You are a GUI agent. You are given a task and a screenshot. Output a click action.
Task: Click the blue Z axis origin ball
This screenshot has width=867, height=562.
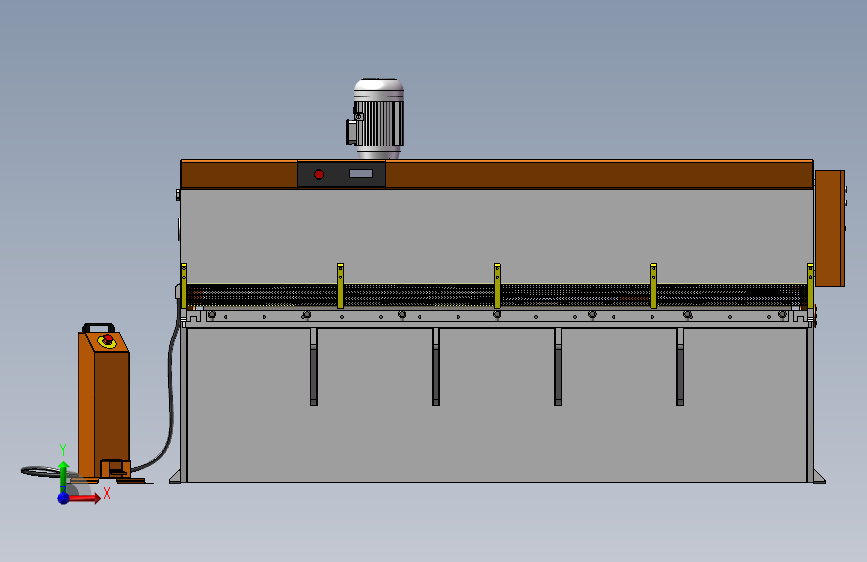point(64,498)
